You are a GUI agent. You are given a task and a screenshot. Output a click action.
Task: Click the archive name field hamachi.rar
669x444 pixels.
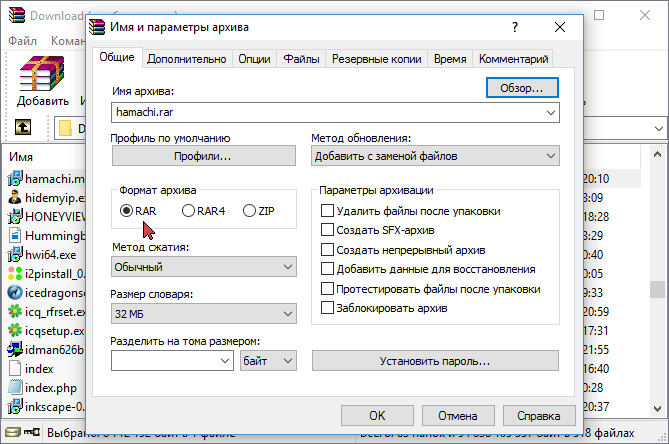(x=335, y=113)
